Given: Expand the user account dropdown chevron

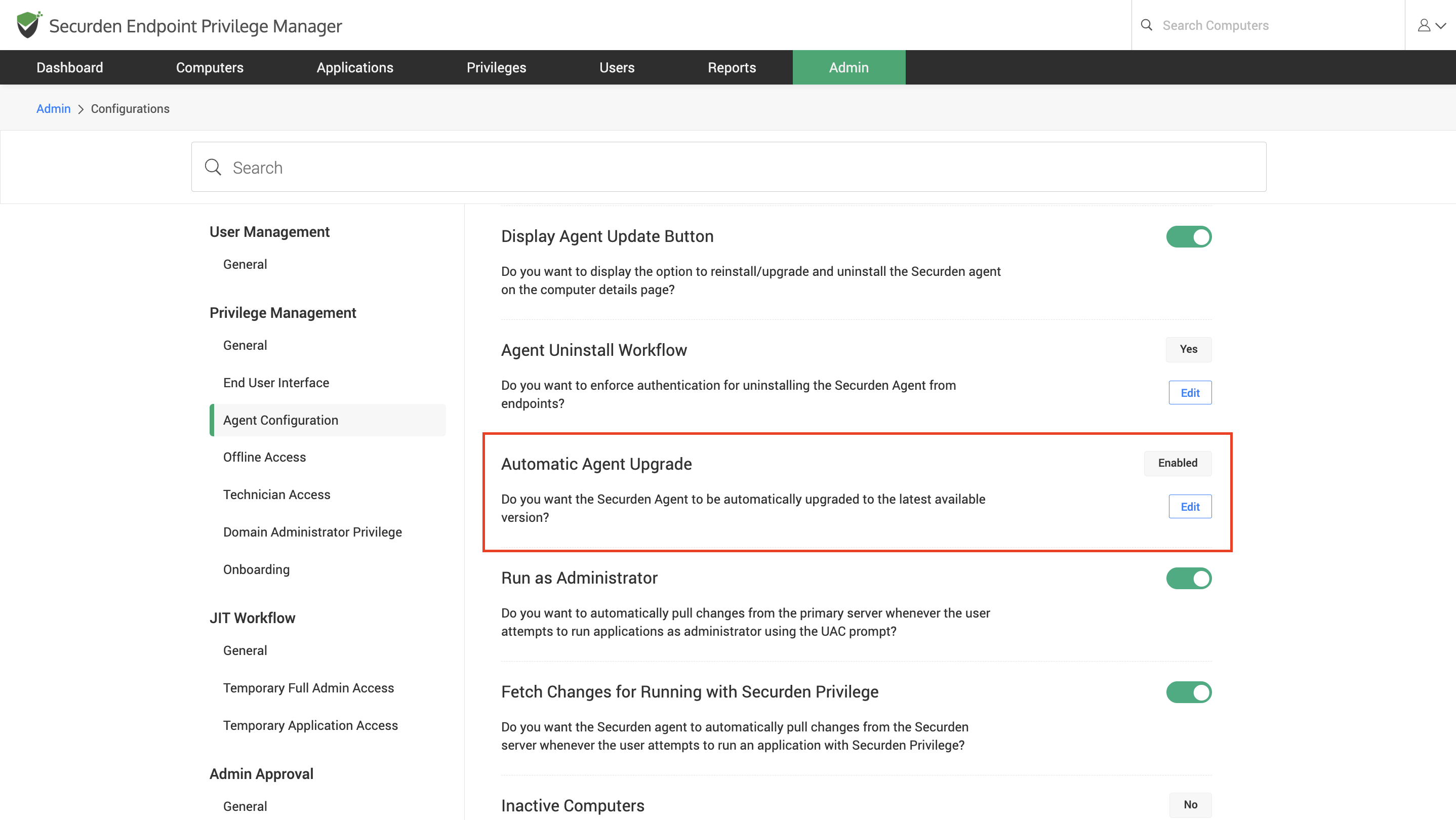Looking at the screenshot, I should pos(1441,25).
